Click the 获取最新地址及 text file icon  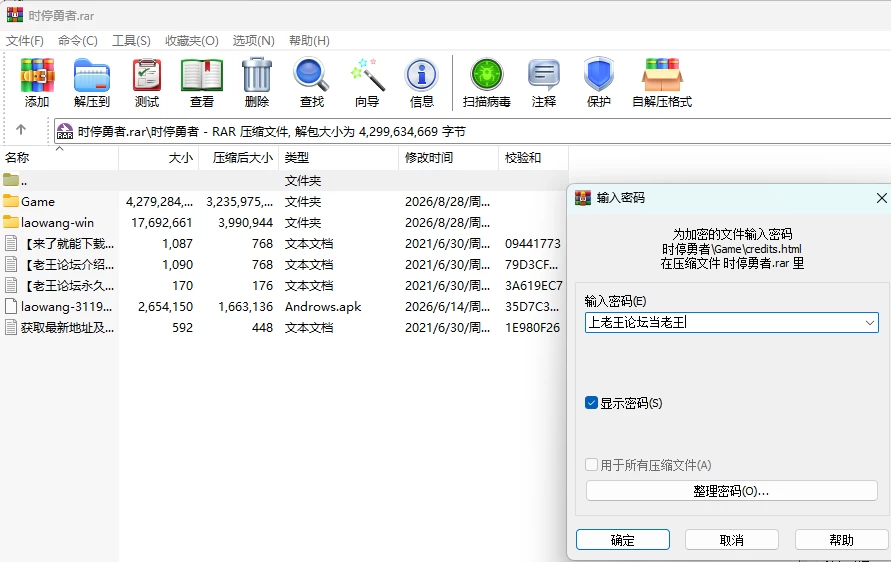pos(11,327)
